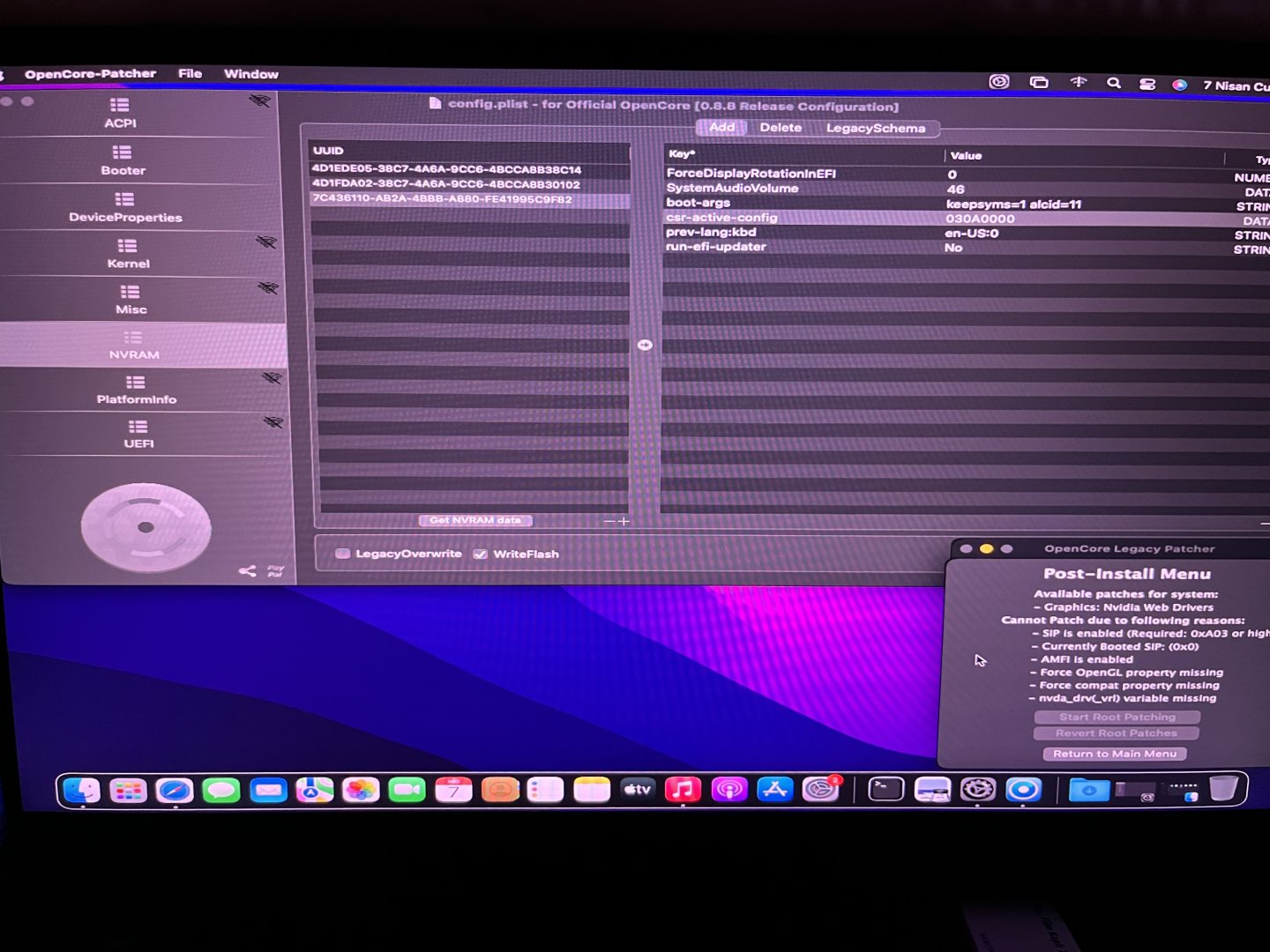
Task: Open the Window menu
Action: [x=251, y=74]
